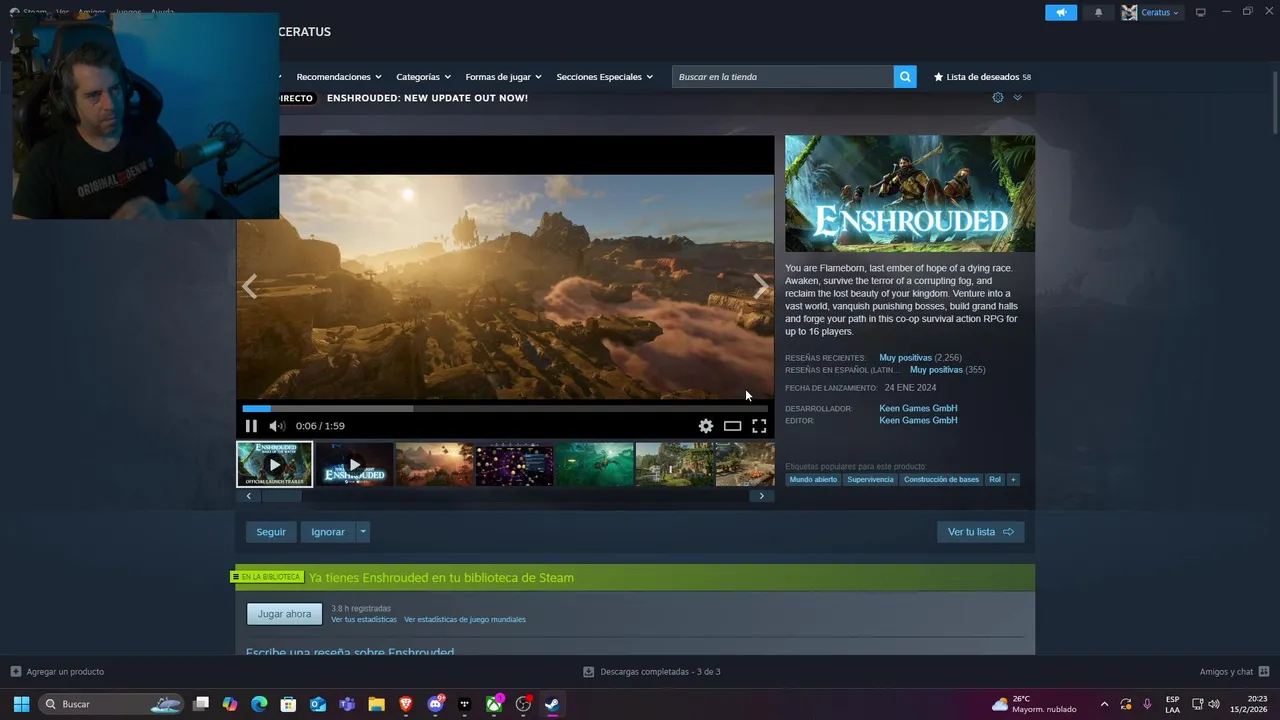
Task: Click the Ignorar button
Action: 328,532
